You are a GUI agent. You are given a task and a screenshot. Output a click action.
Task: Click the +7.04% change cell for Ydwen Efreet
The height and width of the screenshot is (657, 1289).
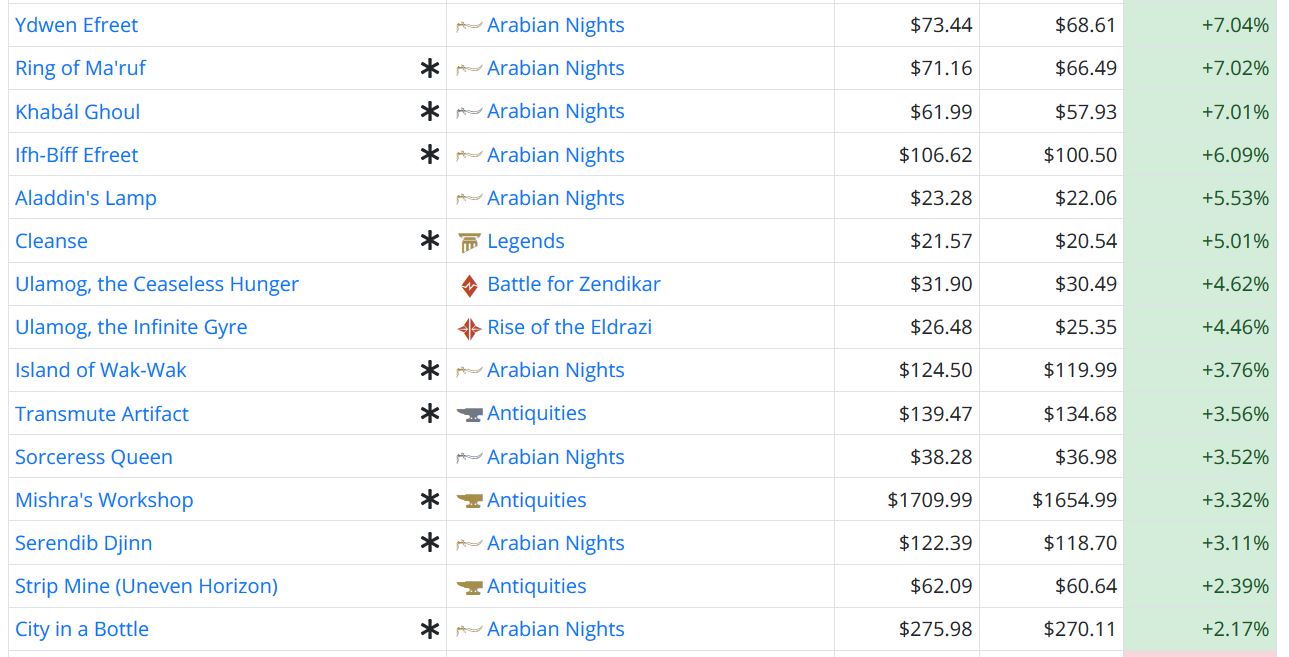point(1235,25)
